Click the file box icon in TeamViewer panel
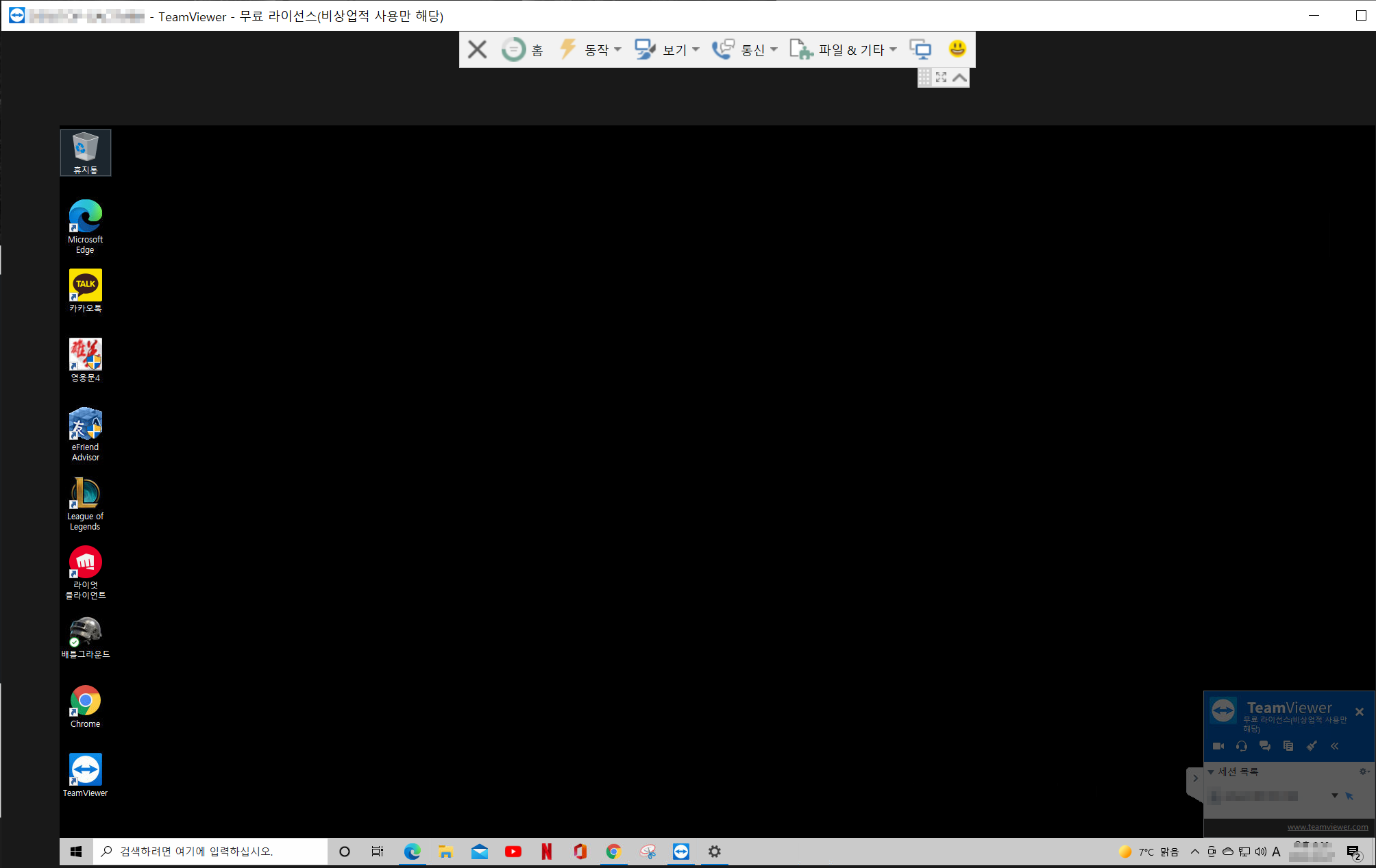1376x868 pixels. 1288,746
